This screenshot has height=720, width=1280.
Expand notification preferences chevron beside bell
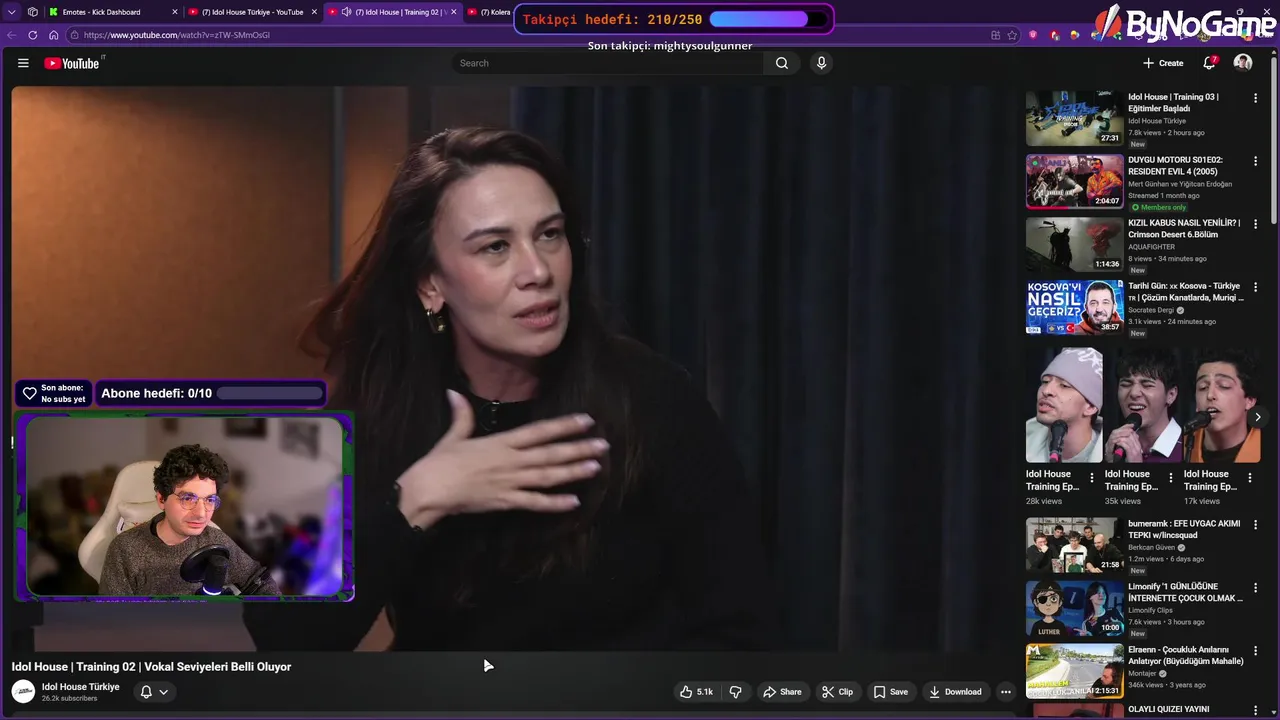pos(163,692)
